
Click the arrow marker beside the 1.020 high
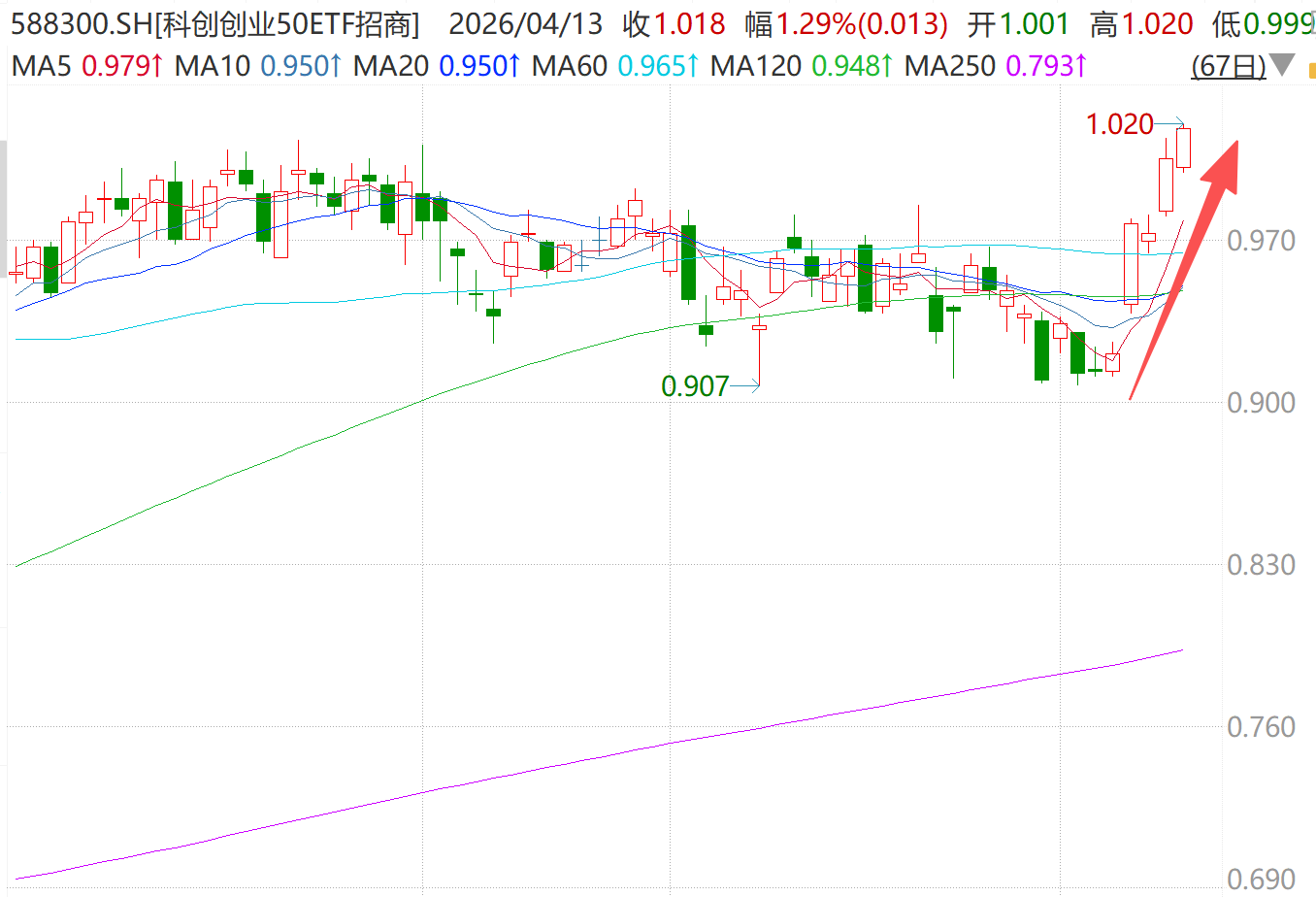[x=1172, y=122]
